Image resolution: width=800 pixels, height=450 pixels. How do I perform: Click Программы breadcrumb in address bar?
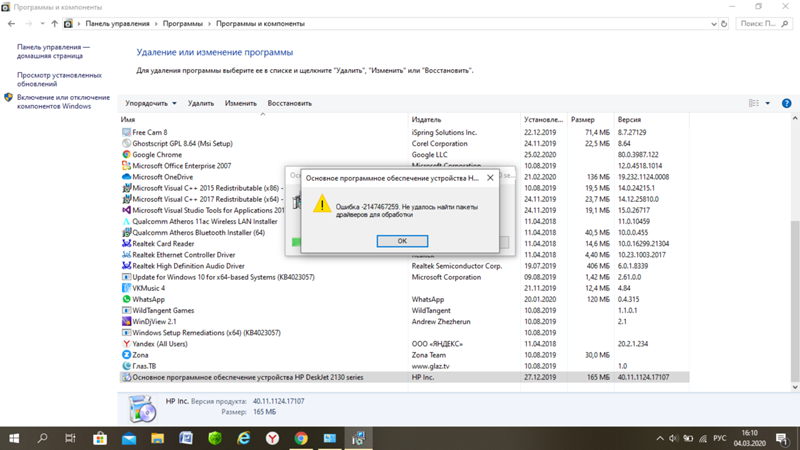[x=183, y=23]
